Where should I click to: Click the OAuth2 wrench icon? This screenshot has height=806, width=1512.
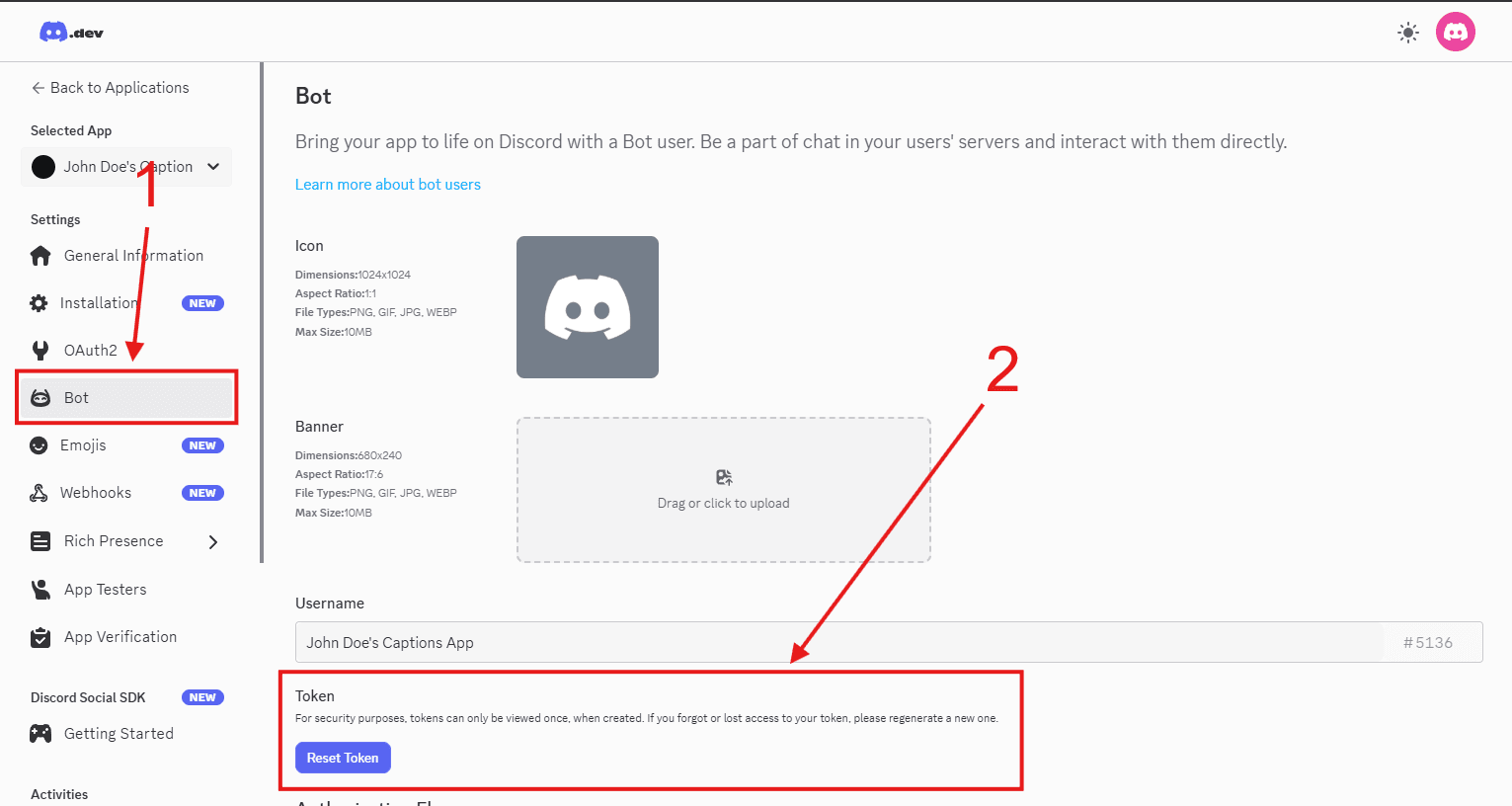(40, 350)
